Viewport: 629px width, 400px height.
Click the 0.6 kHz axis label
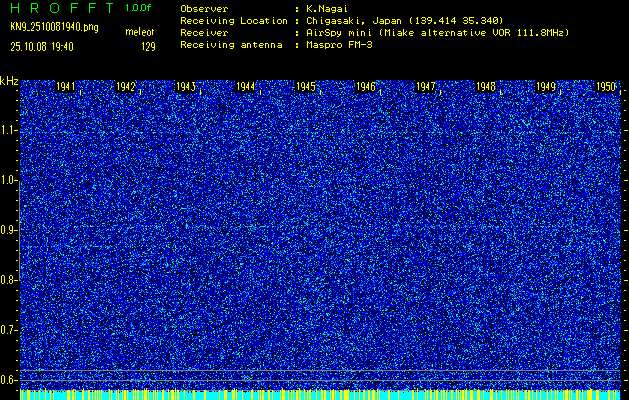pos(10,379)
